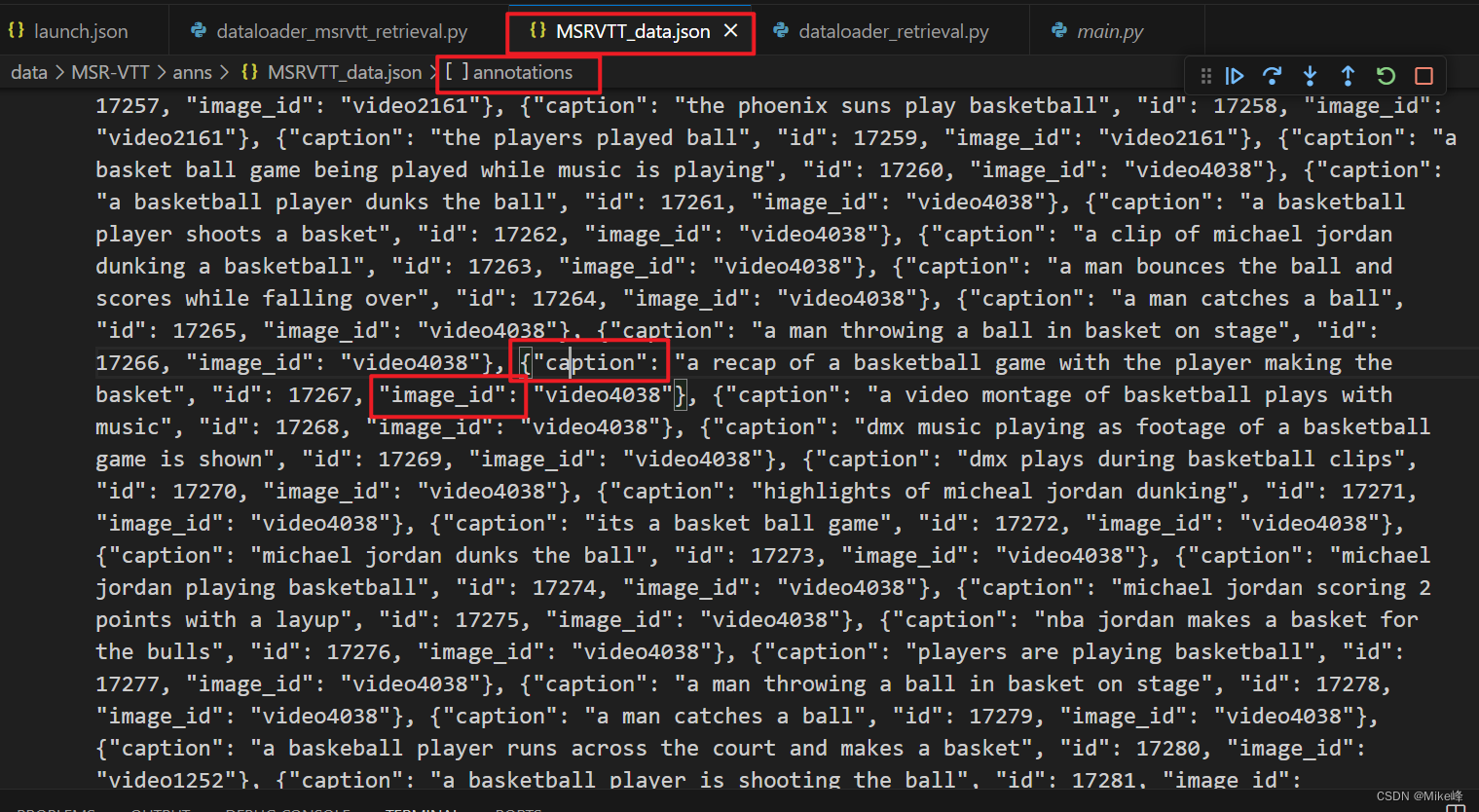
Task: Click the JSON icon on MSRVTT_data.json tab
Action: click(537, 30)
